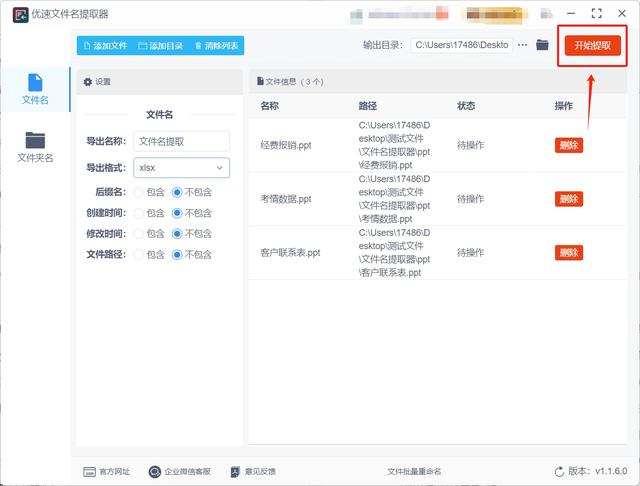
Task: Open the 官方网址 link
Action: click(x=107, y=472)
